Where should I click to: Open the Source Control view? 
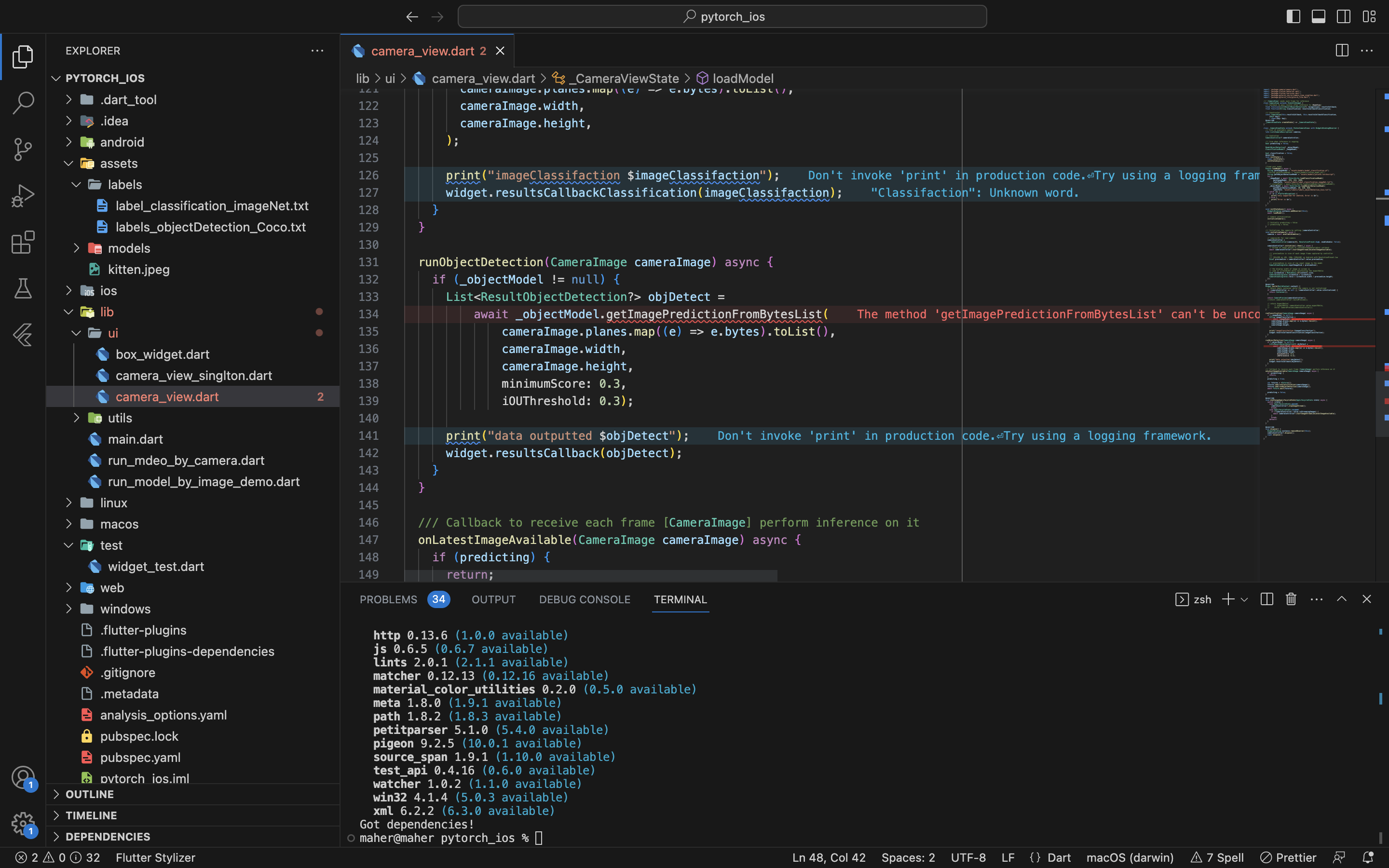[23, 149]
